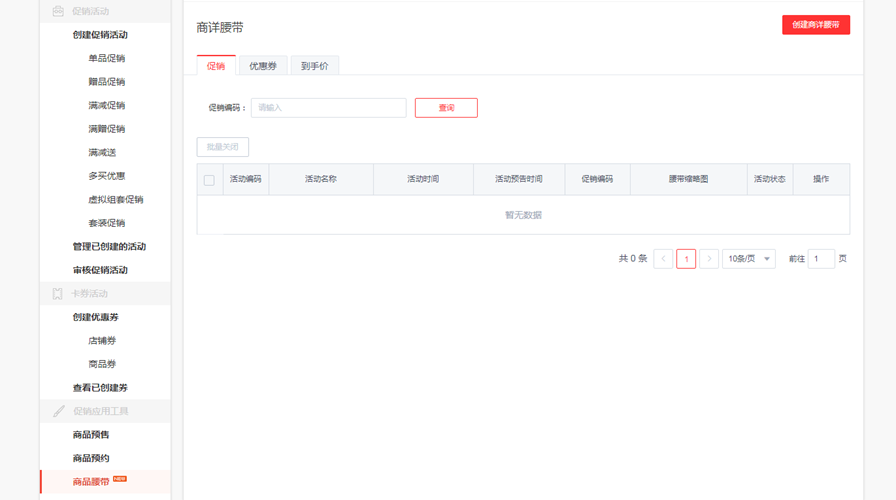This screenshot has height=500, width=896.
Task: Click the 促销活动 section shop icon
Action: (x=58, y=11)
